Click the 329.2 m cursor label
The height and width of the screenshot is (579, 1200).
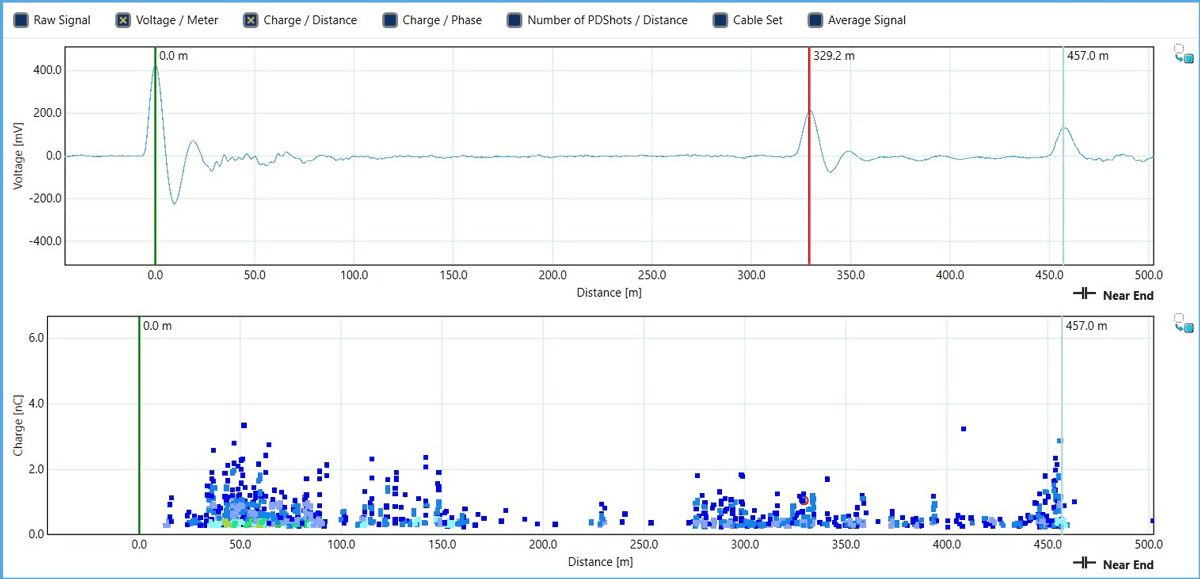point(833,57)
